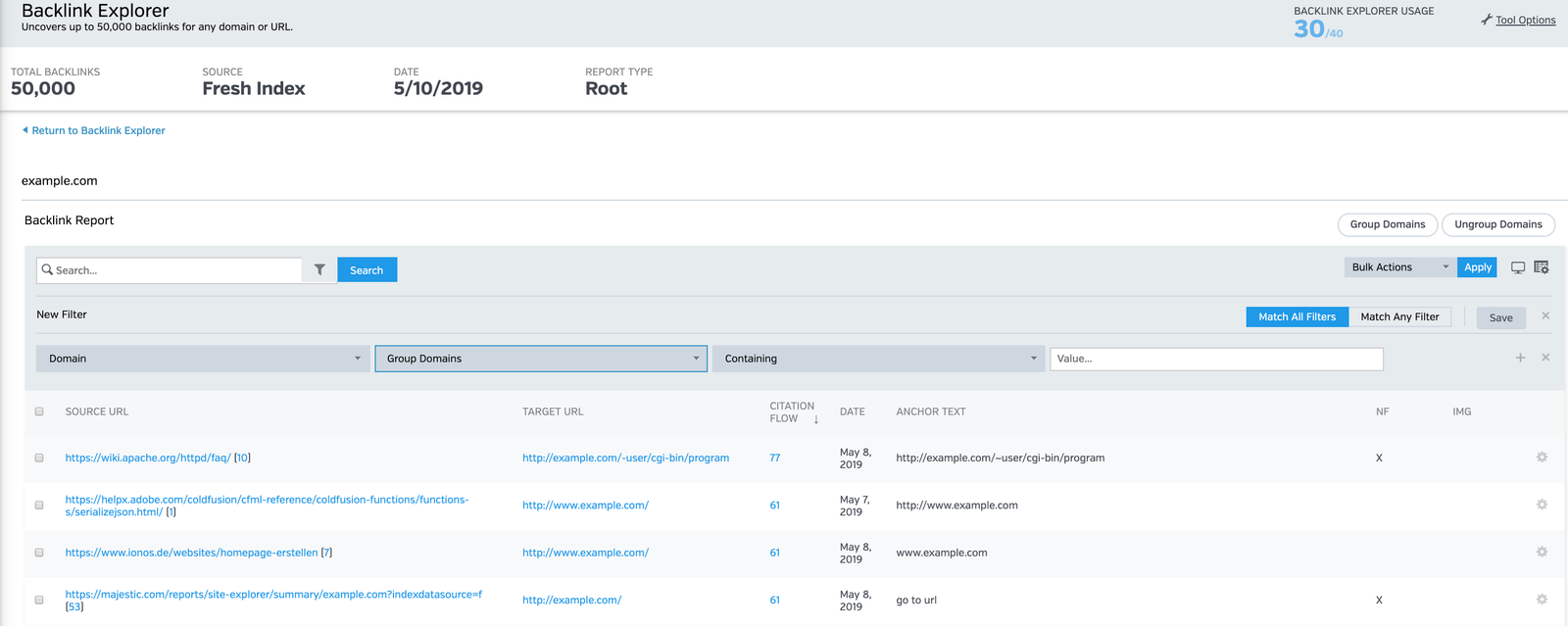Click the filter funnel icon
This screenshot has width=1568, height=626.
tap(319, 269)
